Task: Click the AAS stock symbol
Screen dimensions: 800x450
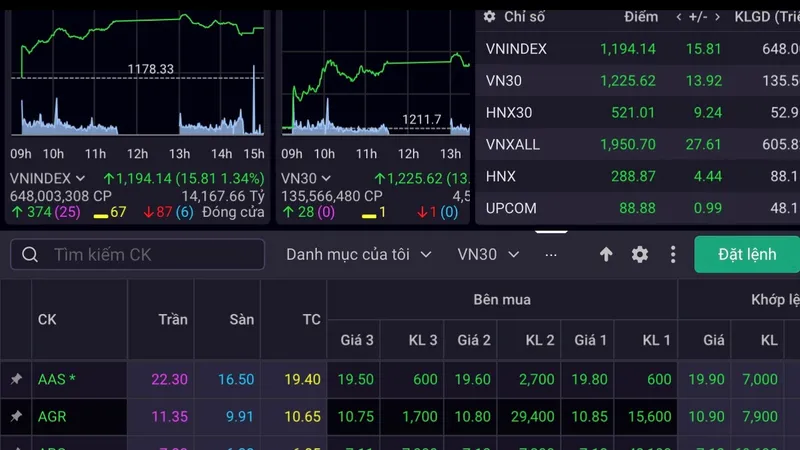Action: [56, 379]
